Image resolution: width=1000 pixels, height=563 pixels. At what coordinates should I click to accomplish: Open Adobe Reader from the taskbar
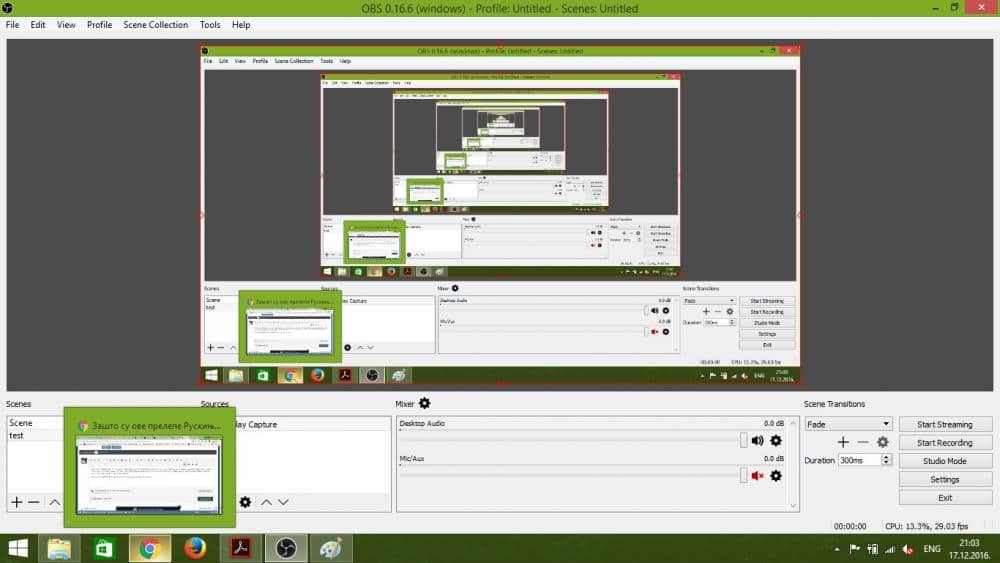click(240, 548)
